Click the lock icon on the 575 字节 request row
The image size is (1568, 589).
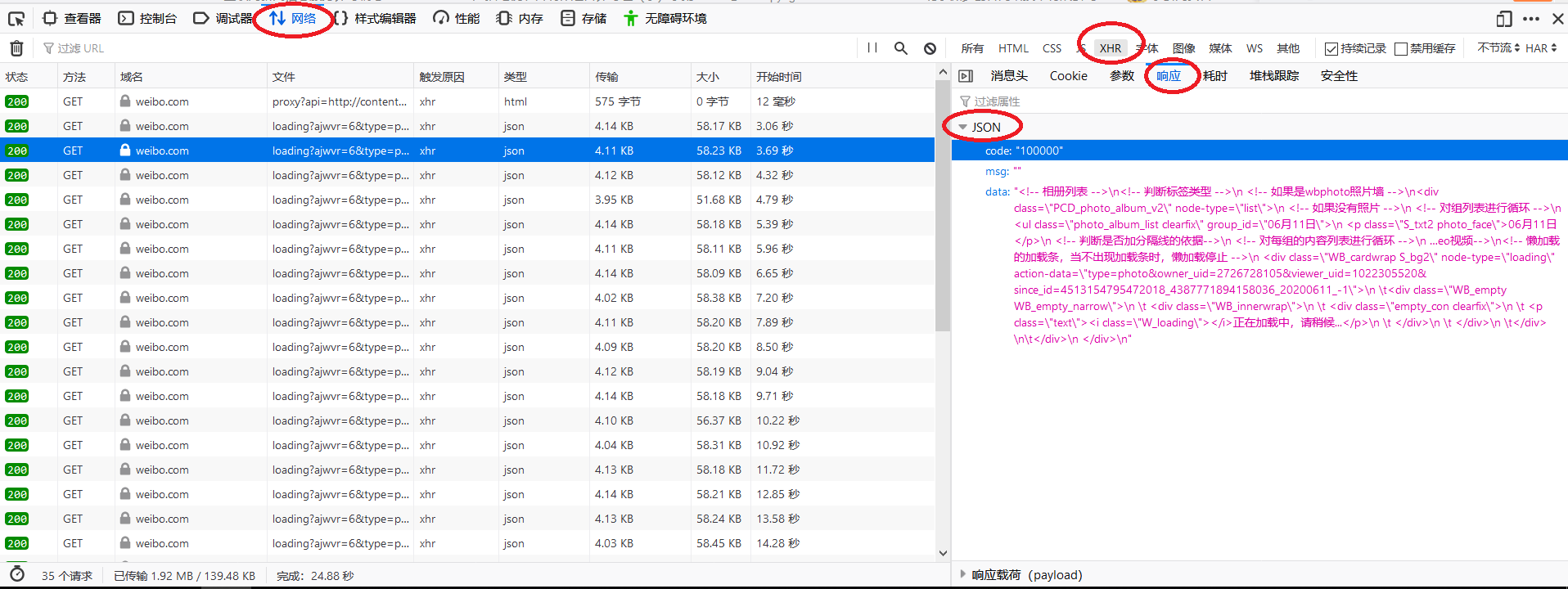coord(125,101)
